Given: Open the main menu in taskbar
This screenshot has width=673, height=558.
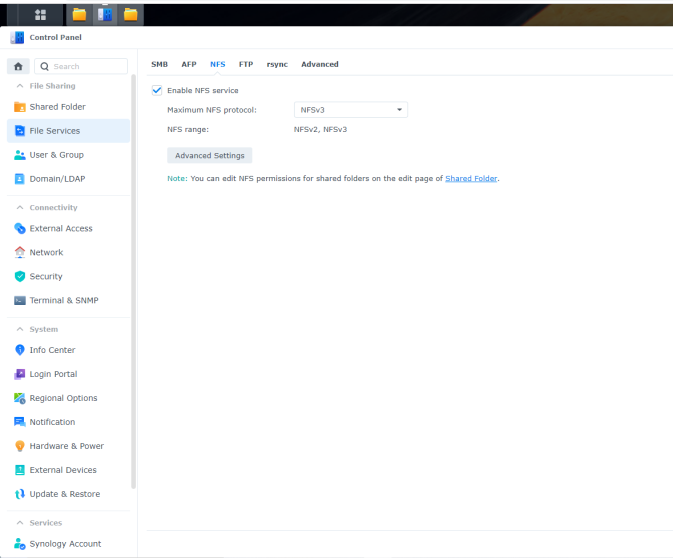Looking at the screenshot, I should click(x=41, y=14).
